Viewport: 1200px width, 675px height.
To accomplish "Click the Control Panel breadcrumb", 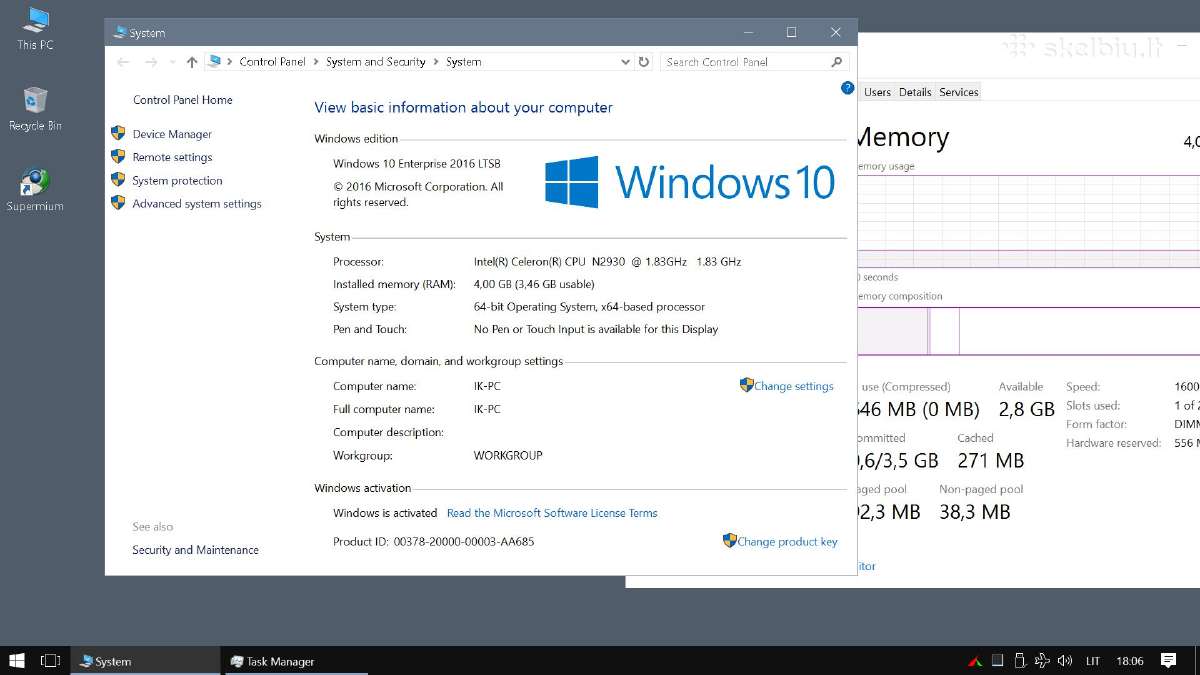I will coord(273,62).
